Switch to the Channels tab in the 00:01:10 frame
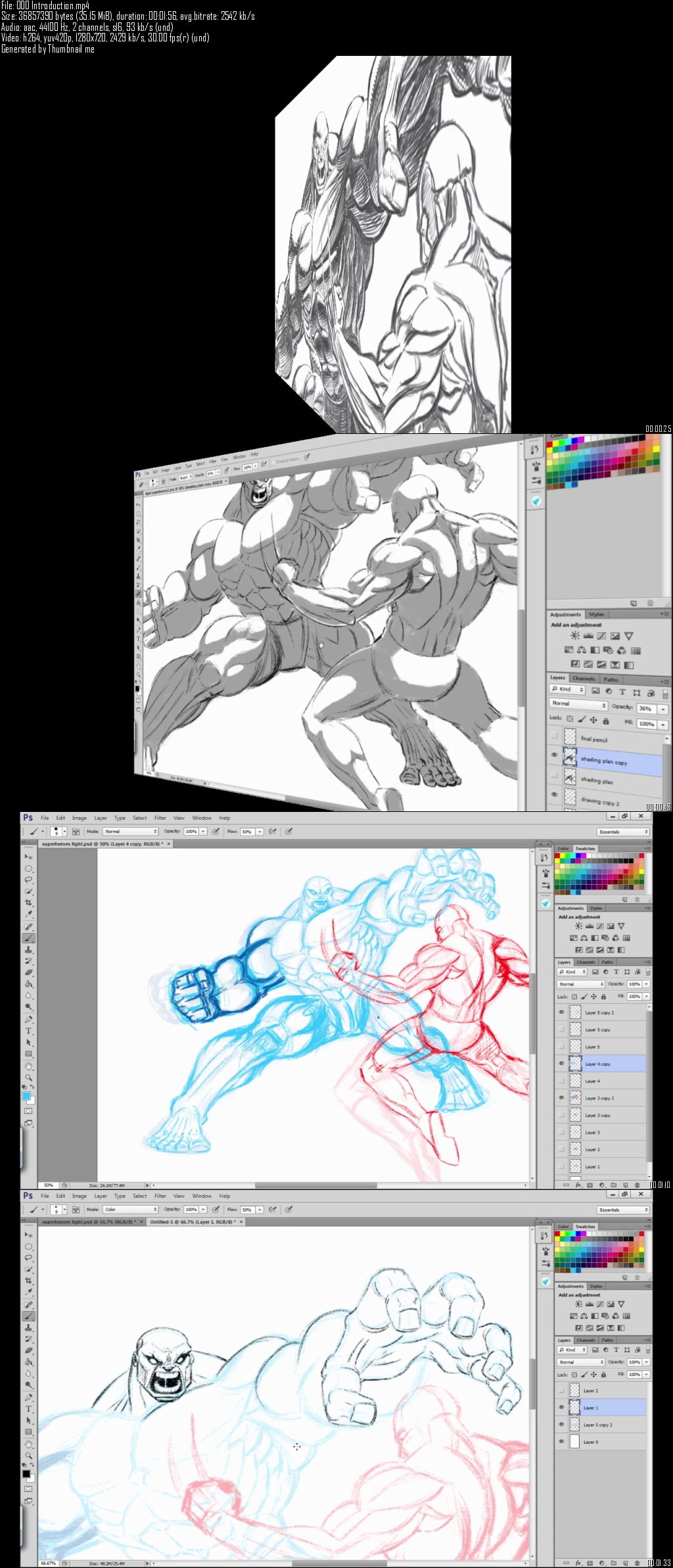Image resolution: width=673 pixels, height=1568 pixels. tap(586, 962)
